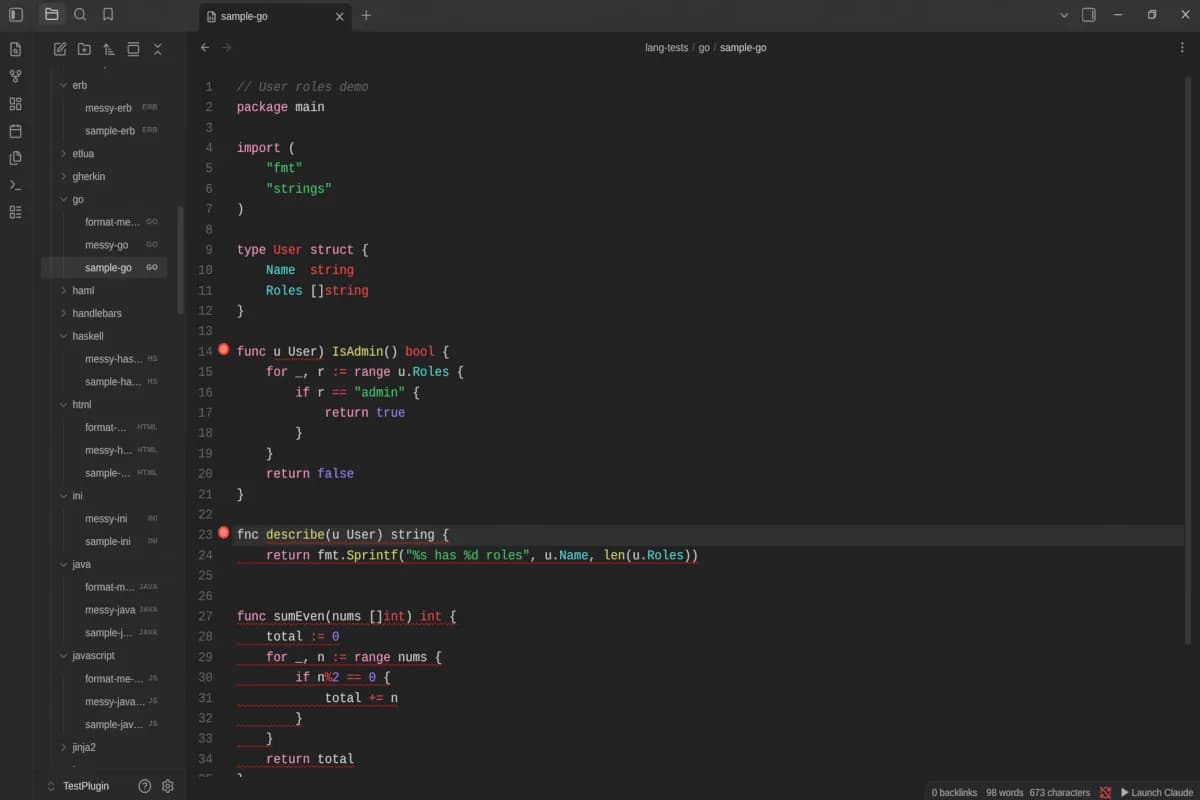Viewport: 1200px width, 800px height.
Task: Open the more options three-dot menu
Action: (x=1182, y=47)
